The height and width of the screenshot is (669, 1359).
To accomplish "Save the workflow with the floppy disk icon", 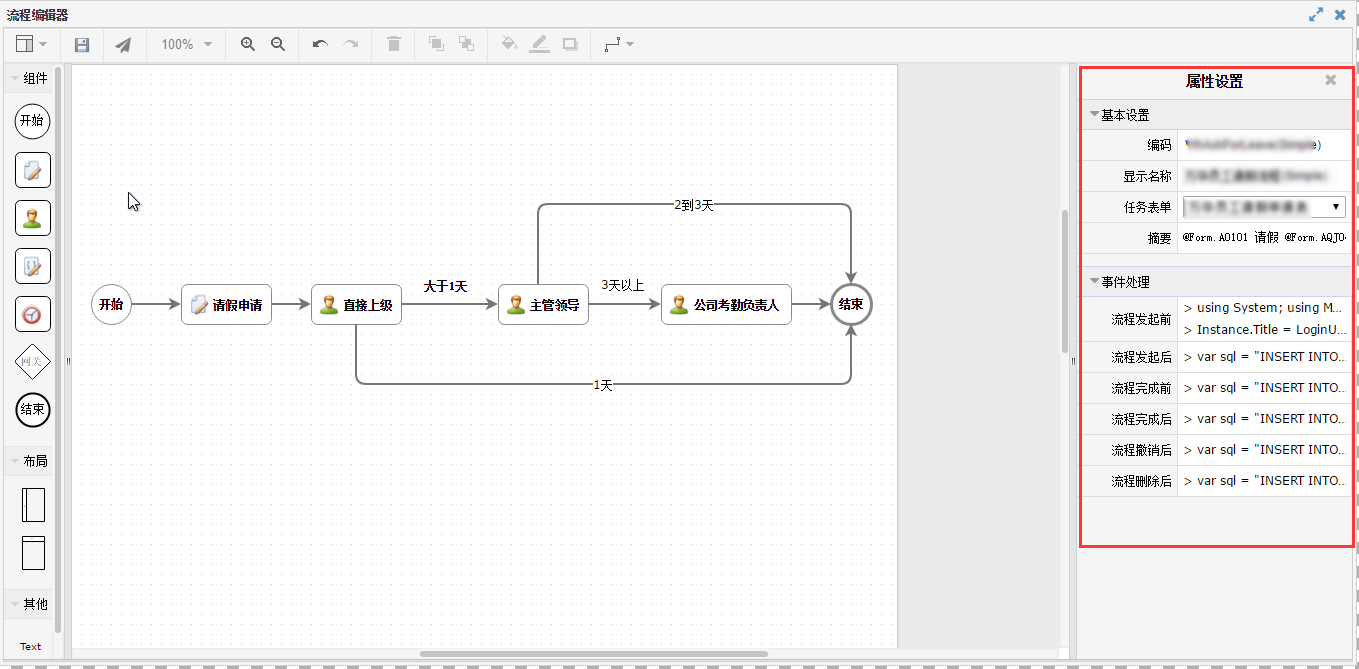I will pyautogui.click(x=82, y=45).
